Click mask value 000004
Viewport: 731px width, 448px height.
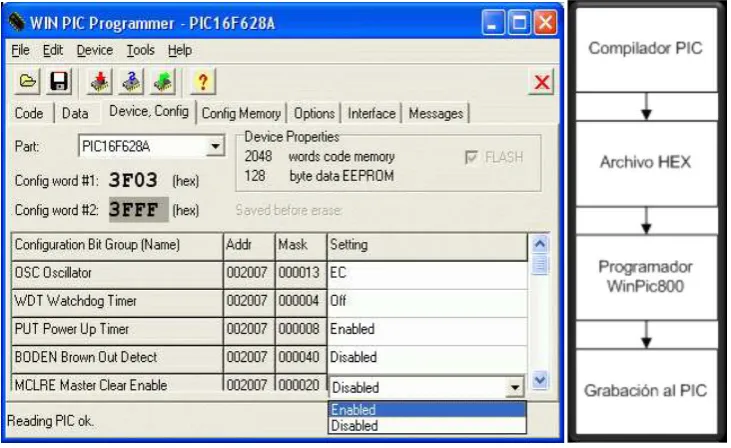click(299, 301)
